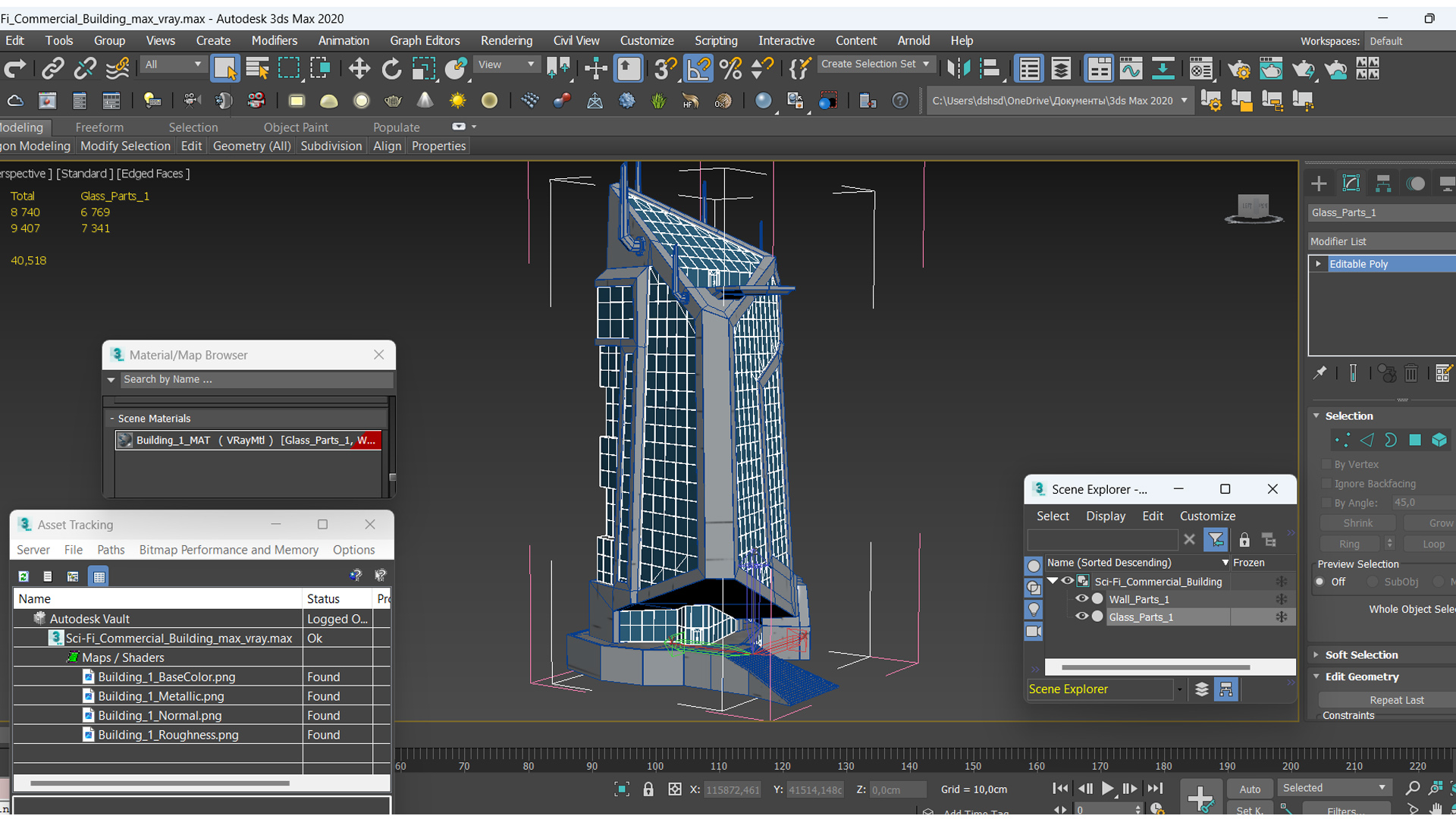Open Geometry (All) ribbon panel
This screenshot has width=1456, height=819.
[252, 146]
